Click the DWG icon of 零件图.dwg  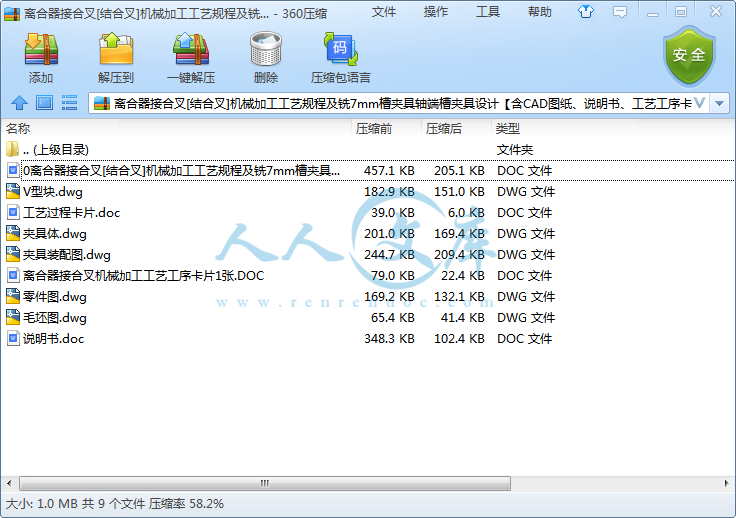pyautogui.click(x=13, y=297)
